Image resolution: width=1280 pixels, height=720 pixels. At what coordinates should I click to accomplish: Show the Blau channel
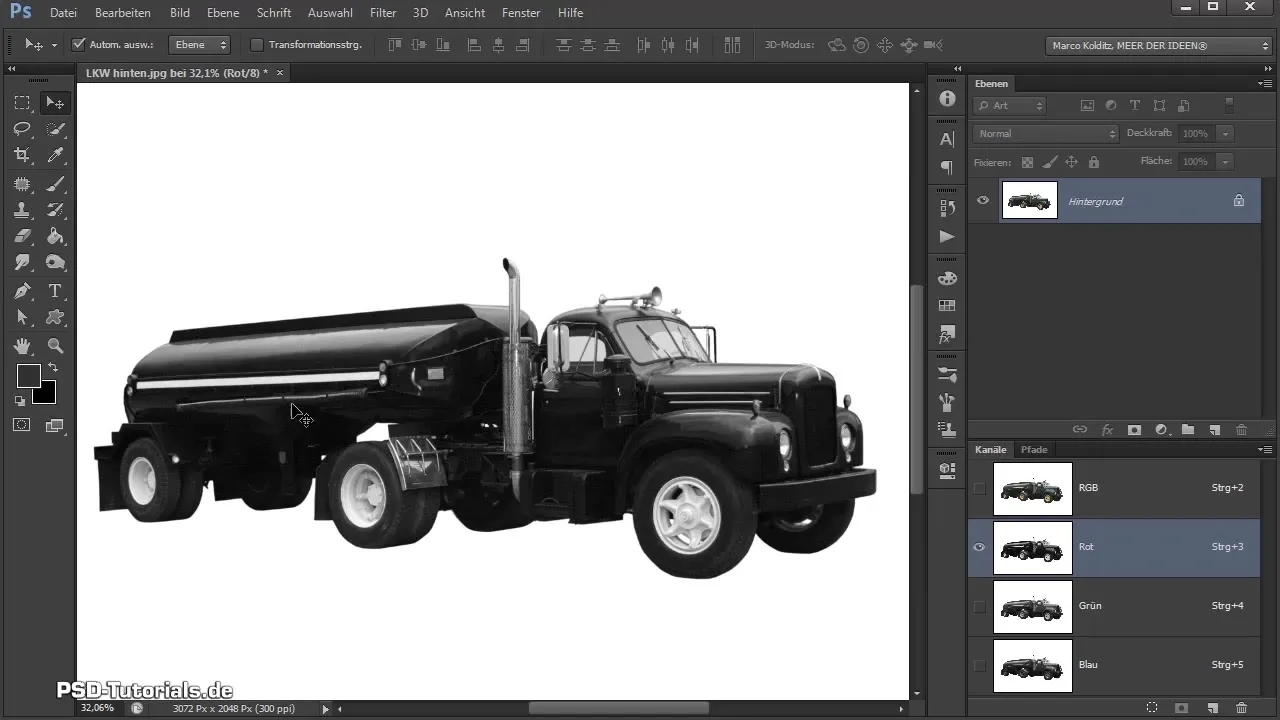pos(979,665)
